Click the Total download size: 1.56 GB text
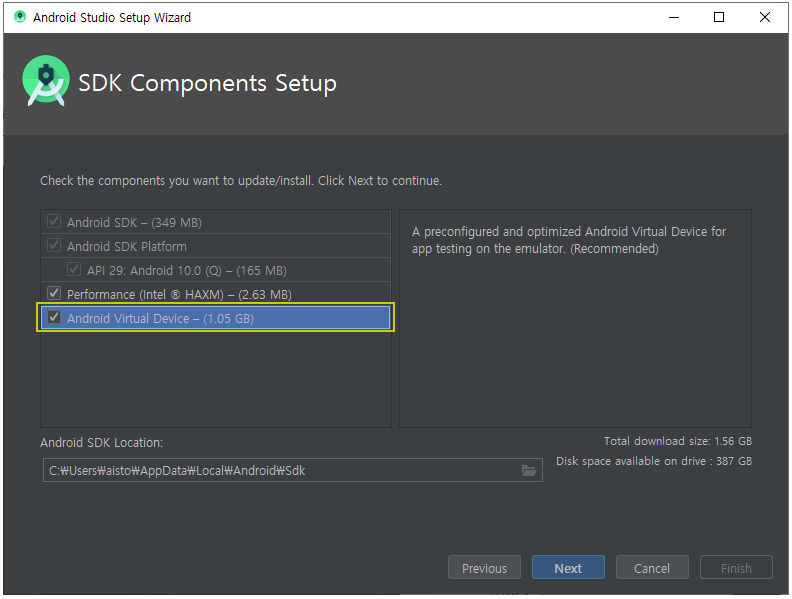 coord(678,441)
